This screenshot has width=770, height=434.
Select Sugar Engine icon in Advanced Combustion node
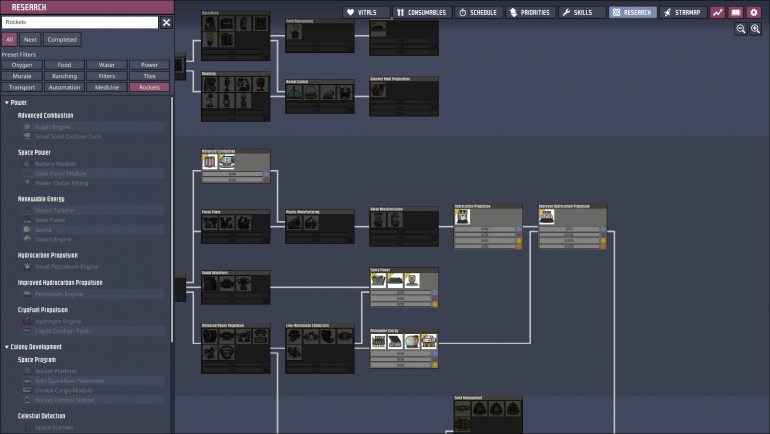[x=210, y=162]
